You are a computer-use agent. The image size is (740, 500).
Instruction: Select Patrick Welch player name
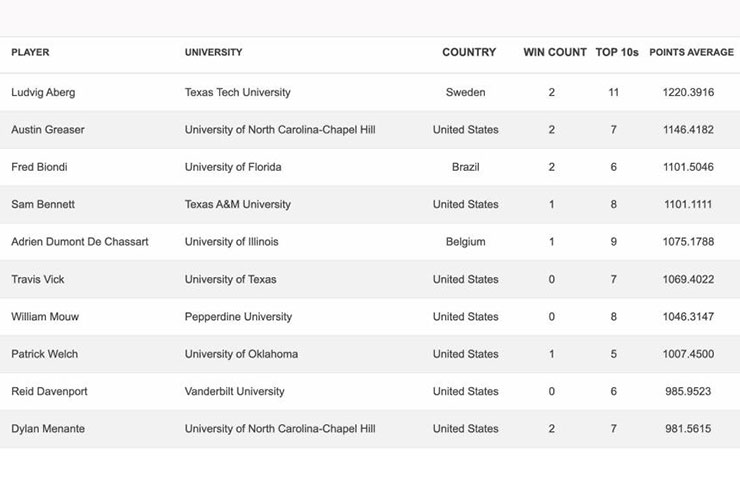coord(44,354)
